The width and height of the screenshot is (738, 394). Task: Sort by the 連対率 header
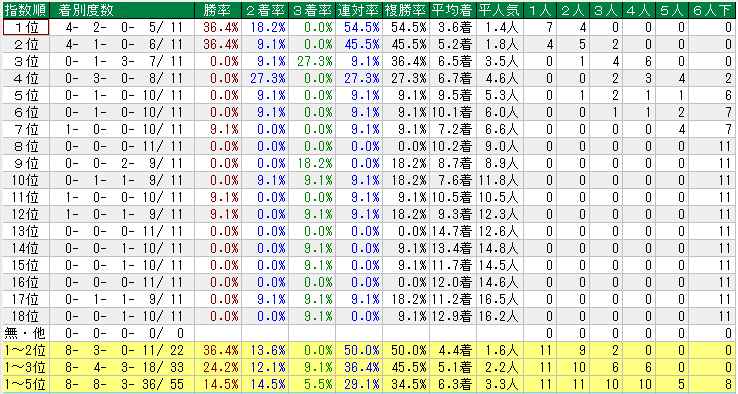click(359, 10)
